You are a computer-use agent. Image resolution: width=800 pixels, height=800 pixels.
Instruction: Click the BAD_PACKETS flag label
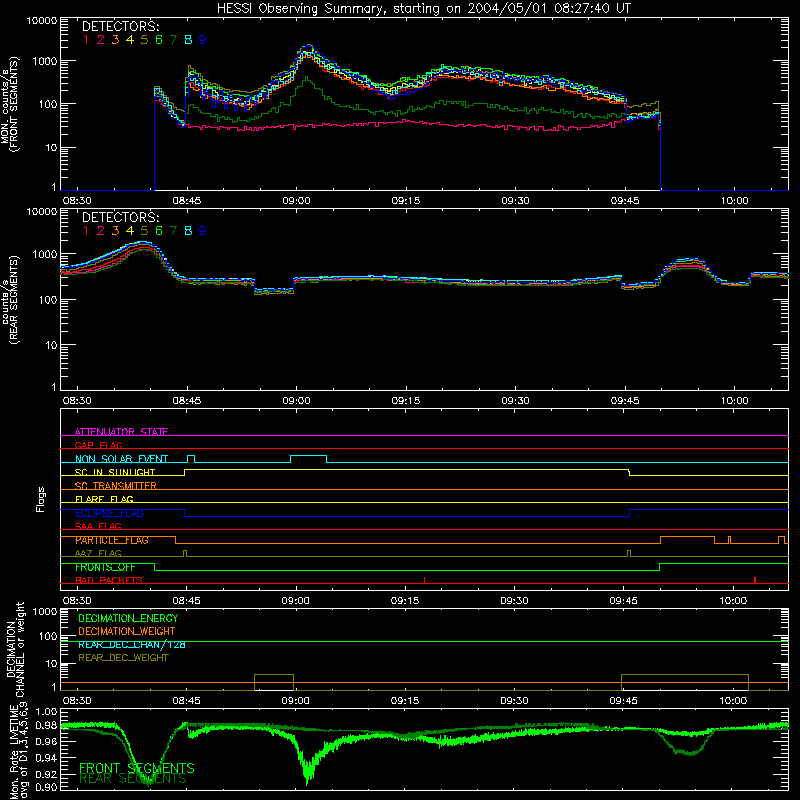click(109, 581)
